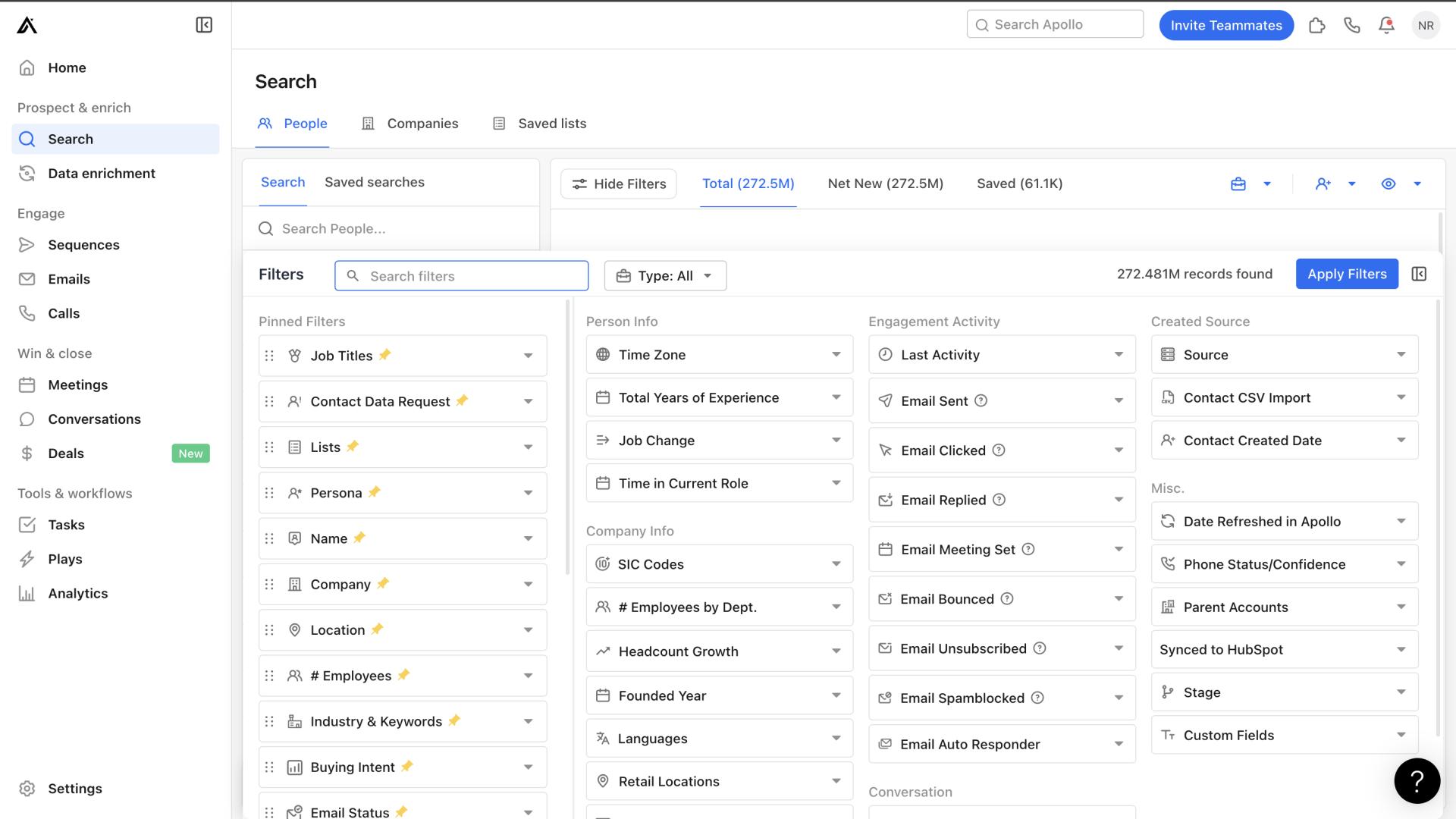The image size is (1456, 819).
Task: Click the person-add icon near Net New
Action: [1323, 184]
